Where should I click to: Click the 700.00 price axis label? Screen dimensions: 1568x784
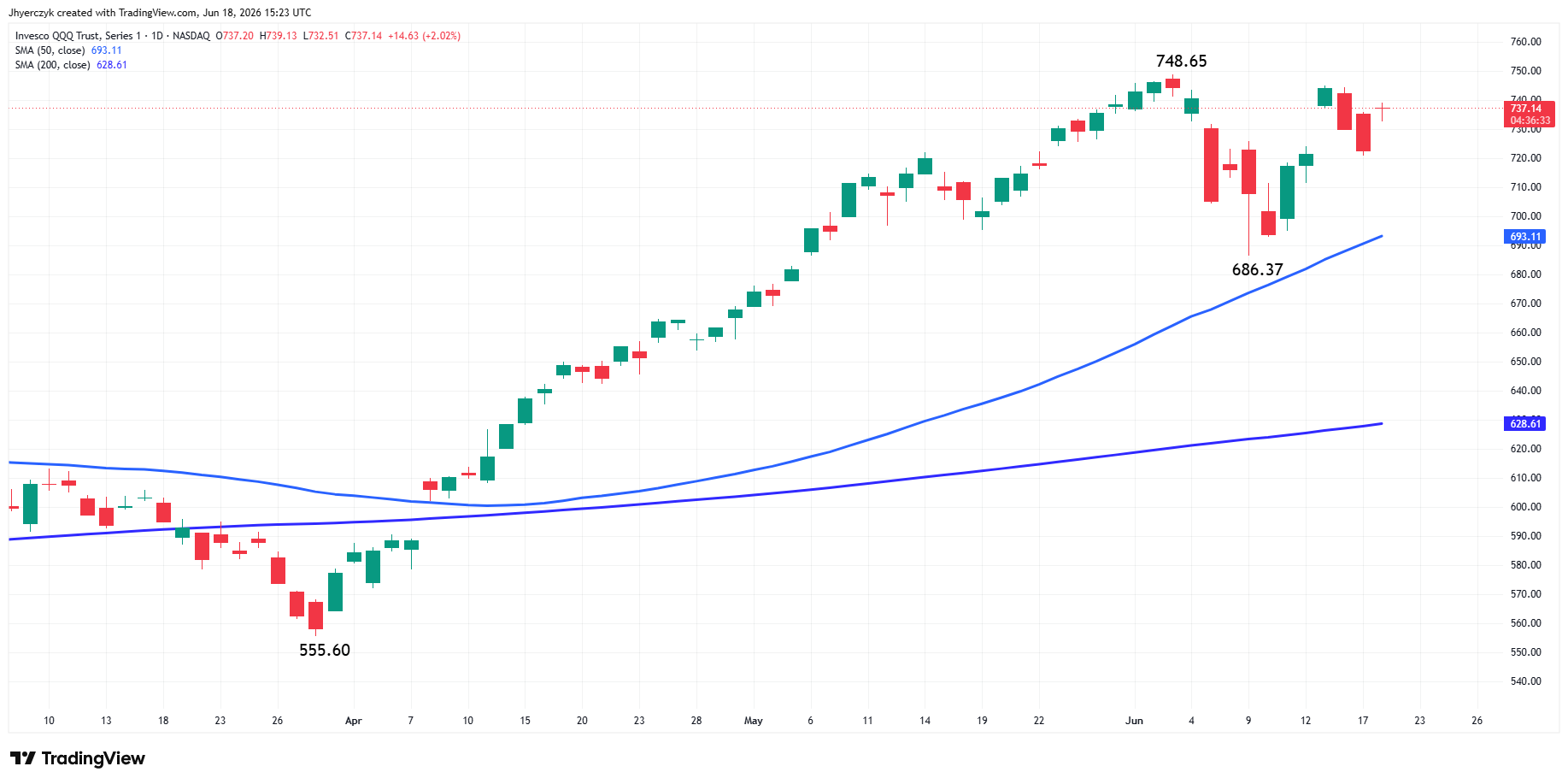tap(1525, 216)
